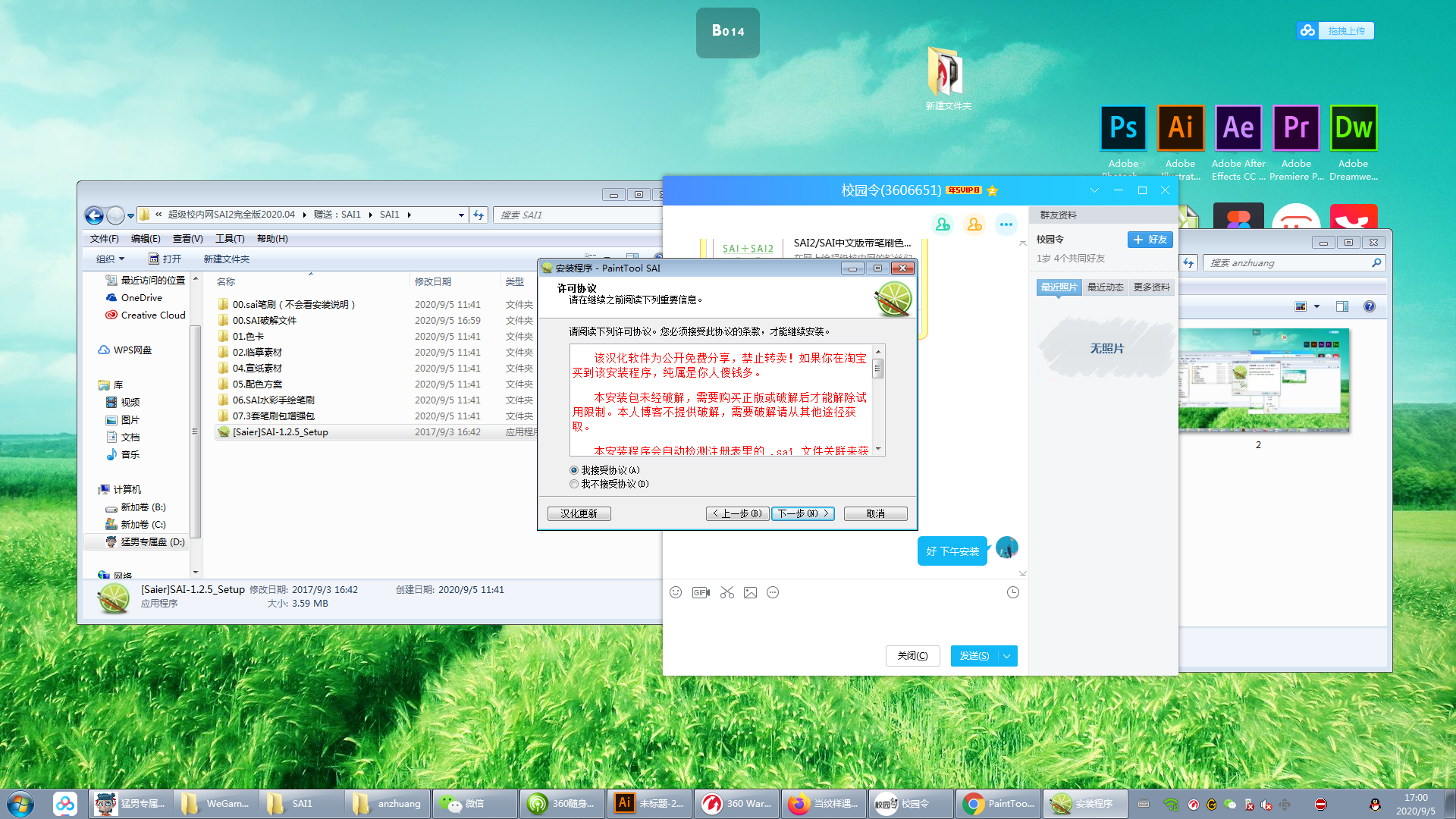The image size is (1456, 819).
Task: Expand address bar history dropdown in SAI1 explorer
Action: 460,215
